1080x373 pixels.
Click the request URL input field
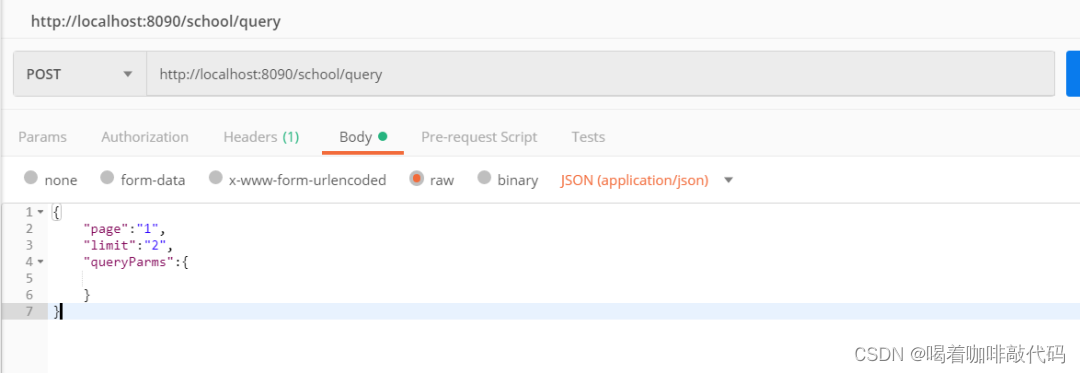[600, 74]
